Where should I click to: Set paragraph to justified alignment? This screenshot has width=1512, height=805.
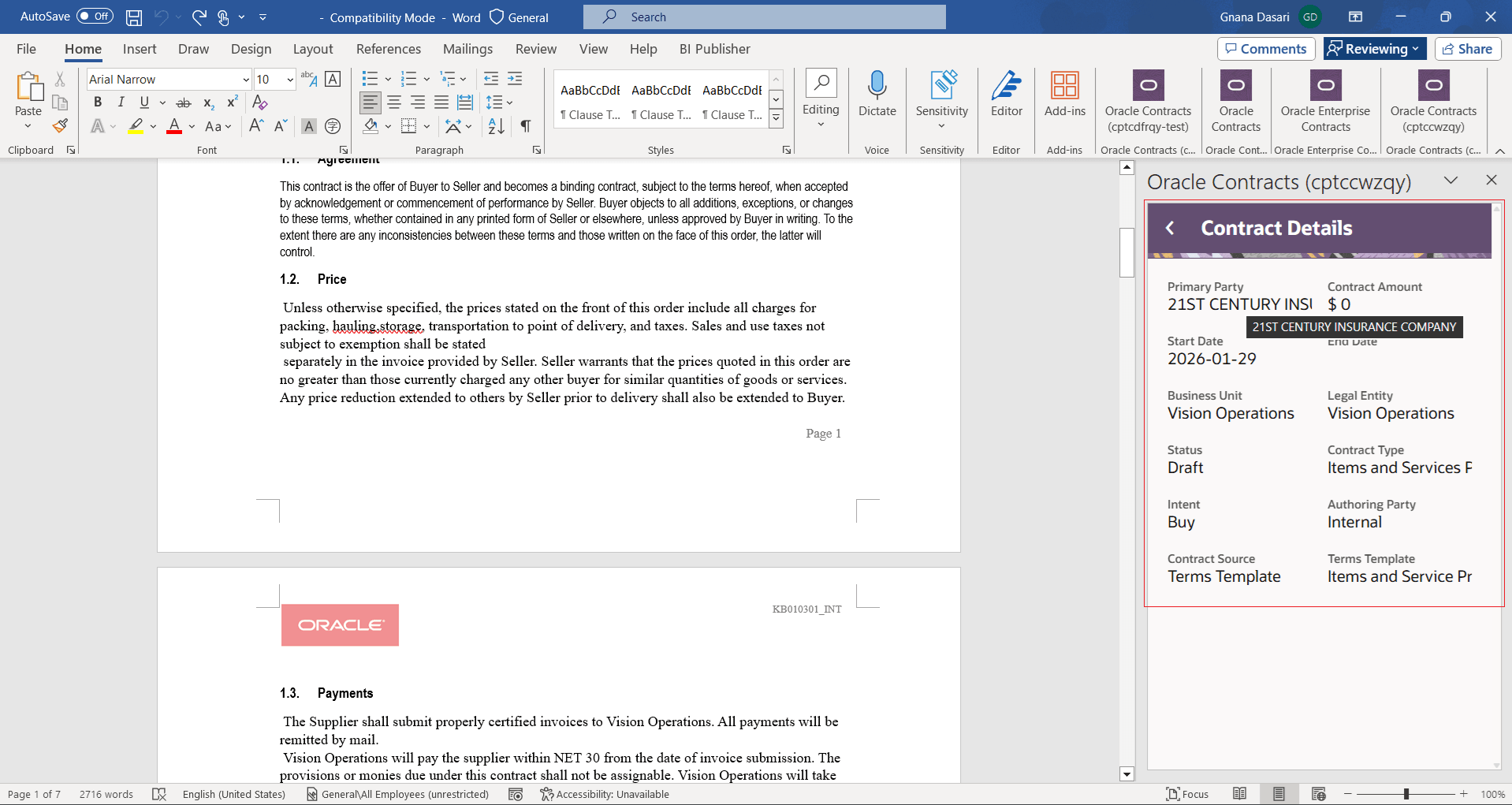click(x=441, y=102)
